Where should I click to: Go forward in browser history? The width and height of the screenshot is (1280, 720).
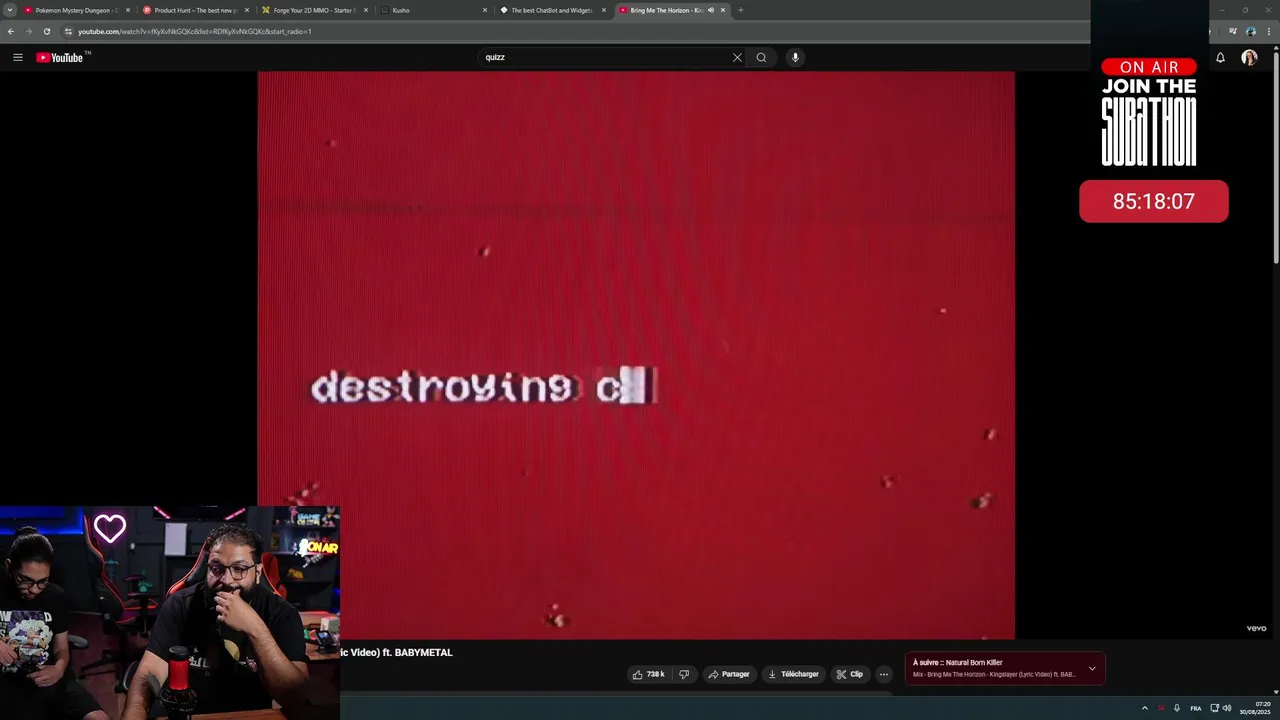coord(28,31)
